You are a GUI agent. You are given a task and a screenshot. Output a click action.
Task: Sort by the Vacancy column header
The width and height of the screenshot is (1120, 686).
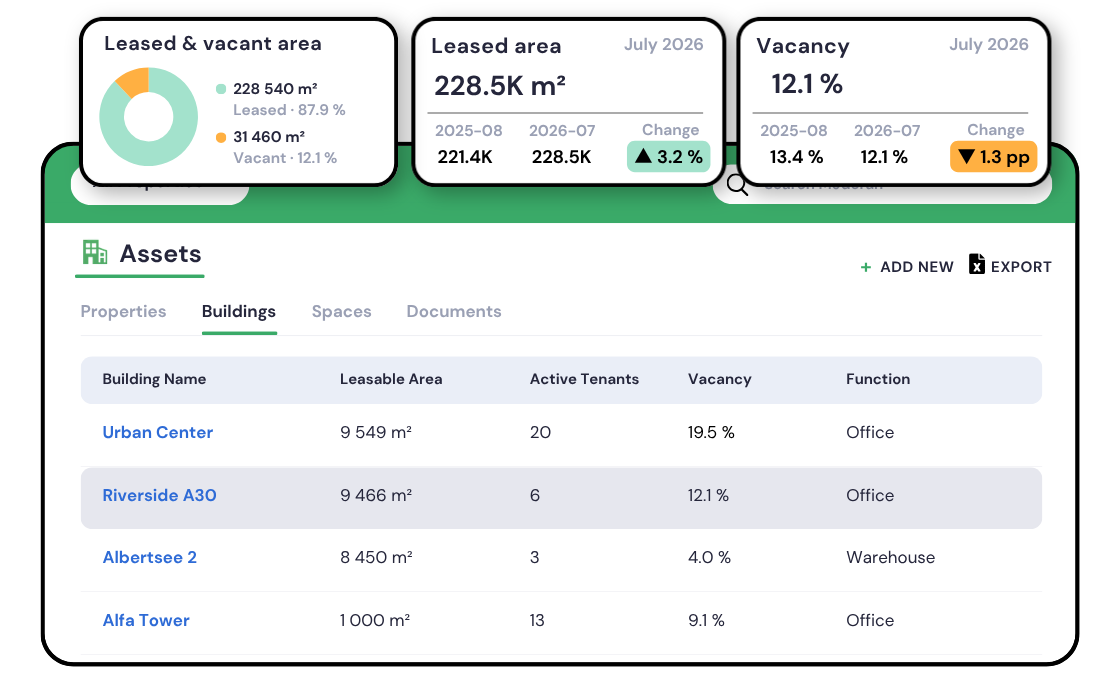click(719, 379)
